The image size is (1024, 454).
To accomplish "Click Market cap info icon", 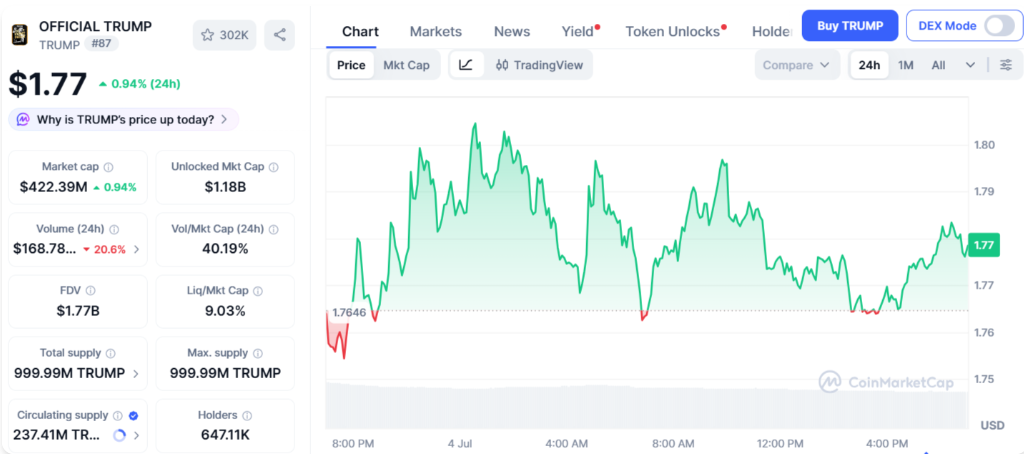I will pos(108,167).
